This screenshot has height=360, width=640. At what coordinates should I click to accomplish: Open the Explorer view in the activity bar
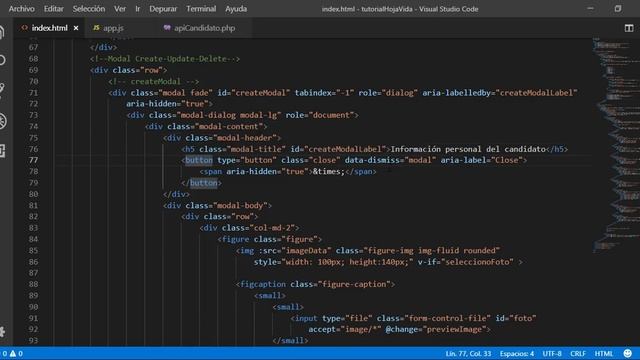2,32
